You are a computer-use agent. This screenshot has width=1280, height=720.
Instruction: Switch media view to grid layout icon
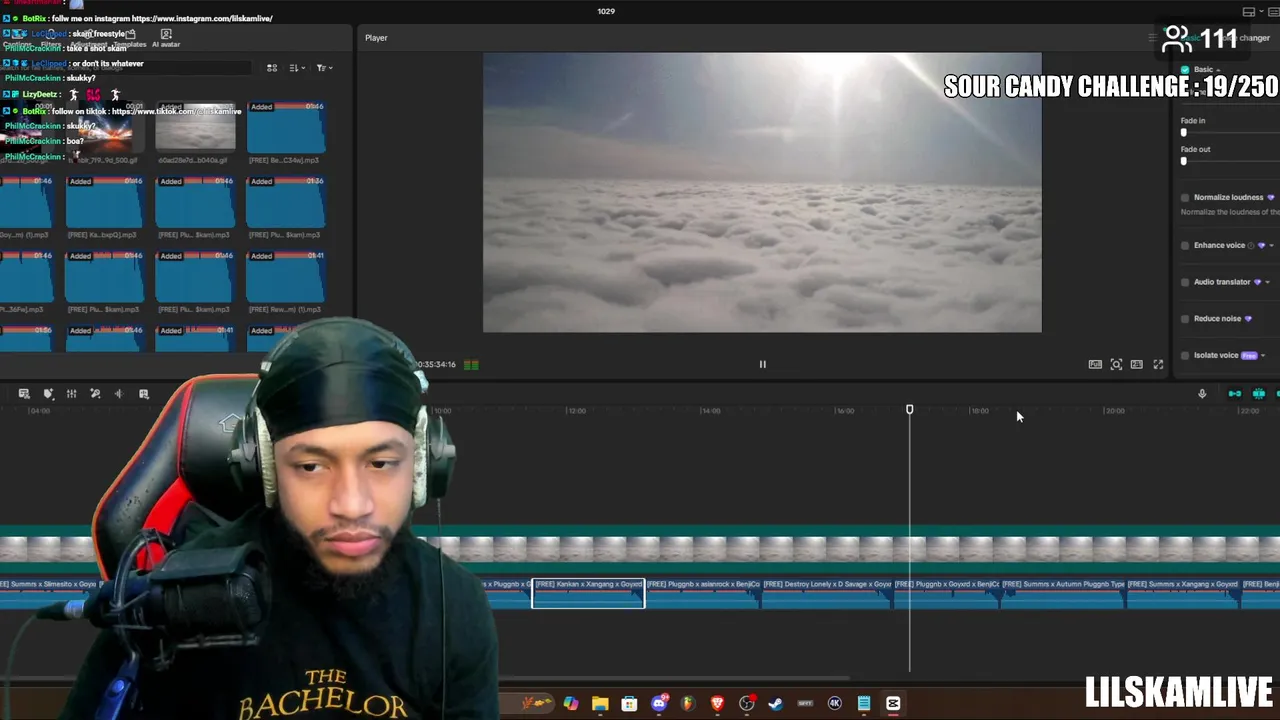(x=272, y=68)
